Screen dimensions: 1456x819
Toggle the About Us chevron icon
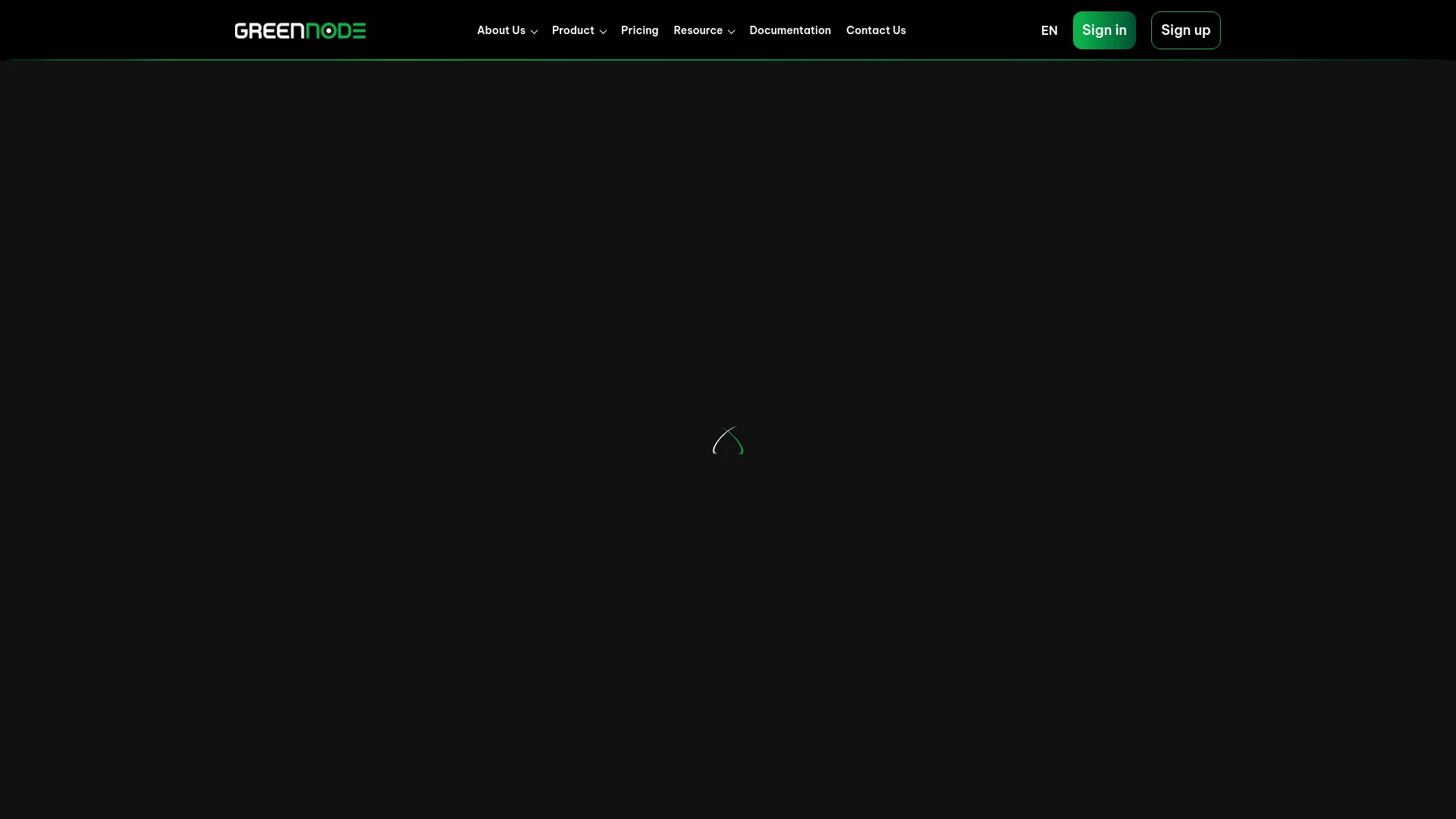click(534, 32)
